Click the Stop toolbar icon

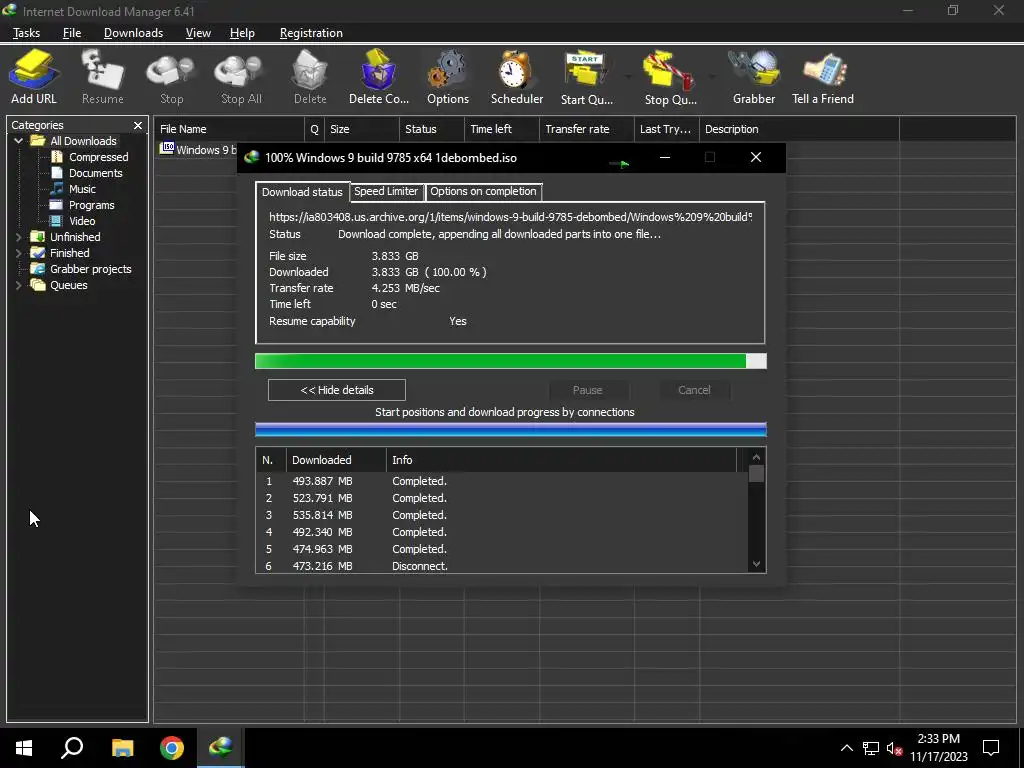(171, 77)
